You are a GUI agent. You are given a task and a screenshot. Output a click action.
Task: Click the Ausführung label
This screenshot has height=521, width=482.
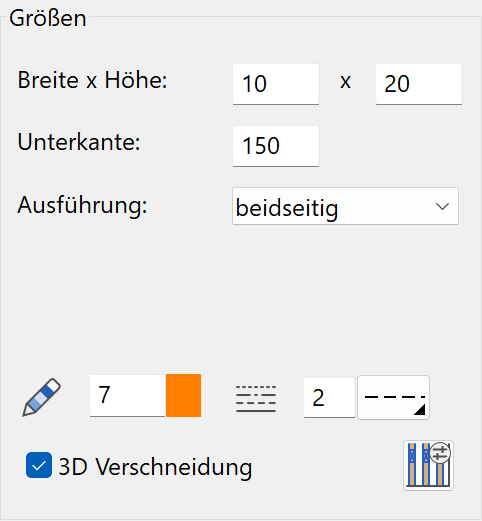click(82, 205)
